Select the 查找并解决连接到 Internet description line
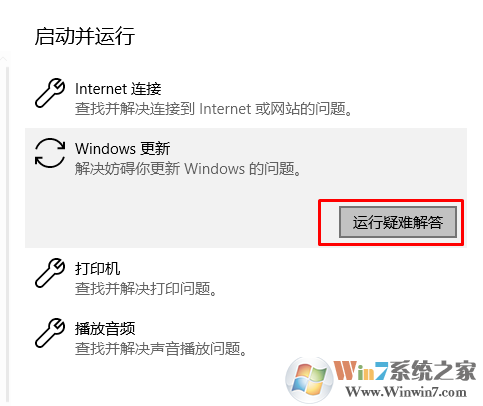 coord(213,109)
